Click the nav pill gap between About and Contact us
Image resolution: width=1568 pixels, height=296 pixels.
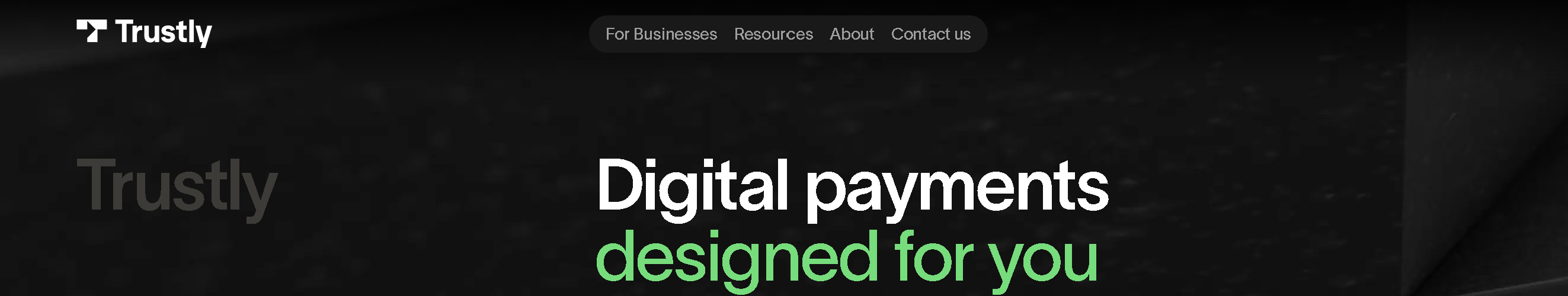[x=882, y=34]
